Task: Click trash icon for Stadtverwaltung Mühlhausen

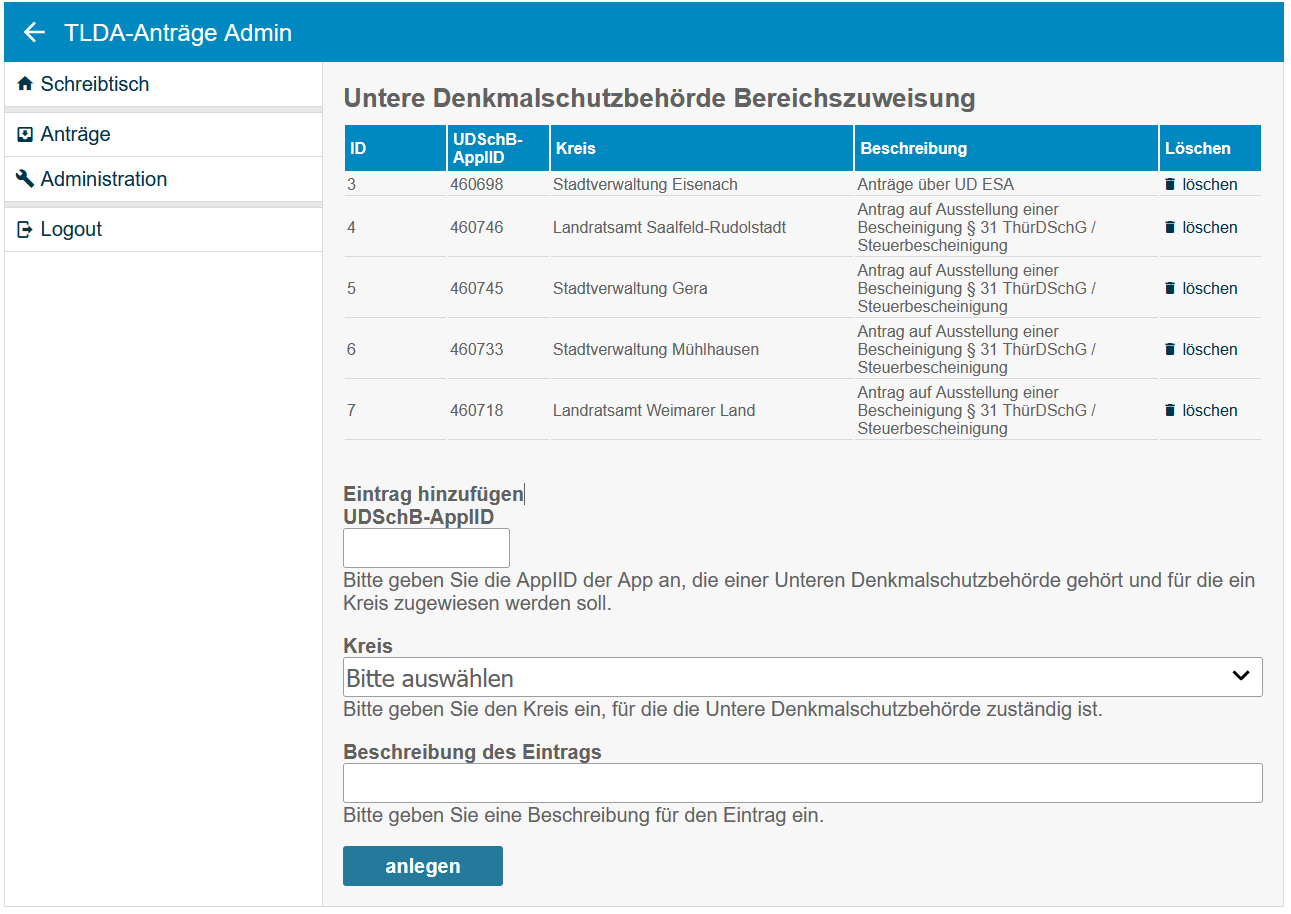Action: 1170,350
